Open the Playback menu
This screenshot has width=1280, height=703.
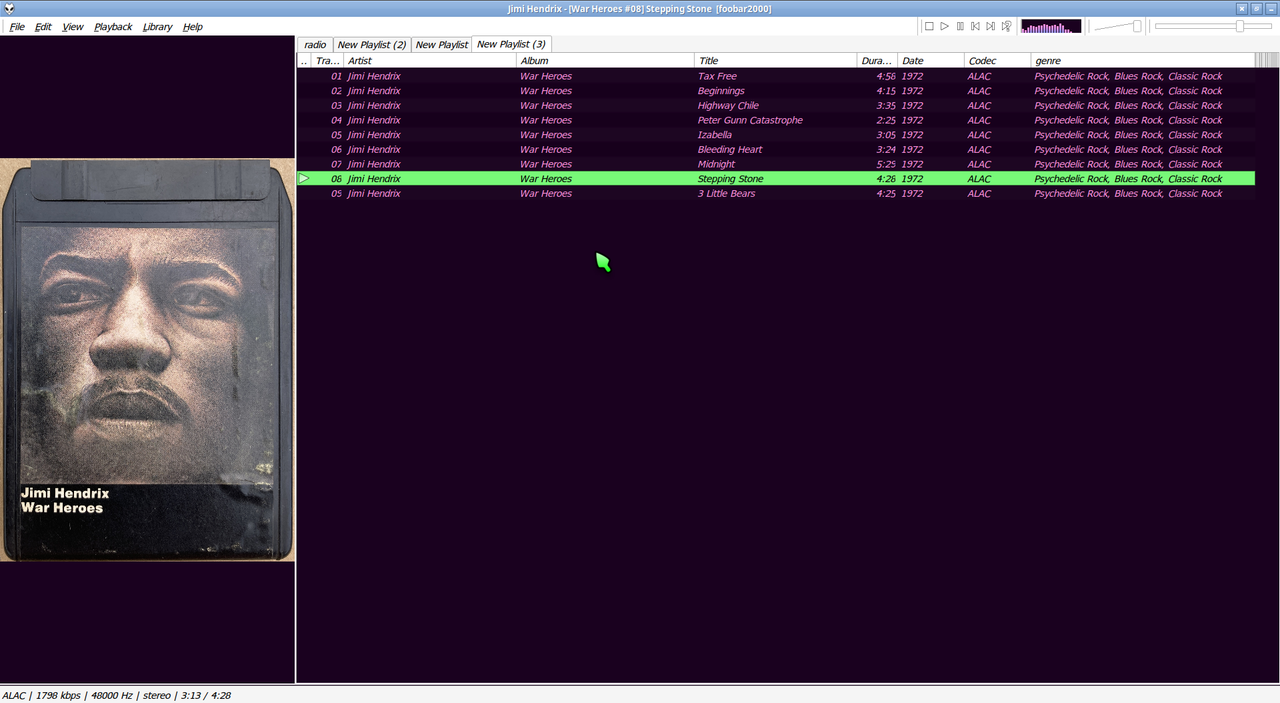coord(113,27)
